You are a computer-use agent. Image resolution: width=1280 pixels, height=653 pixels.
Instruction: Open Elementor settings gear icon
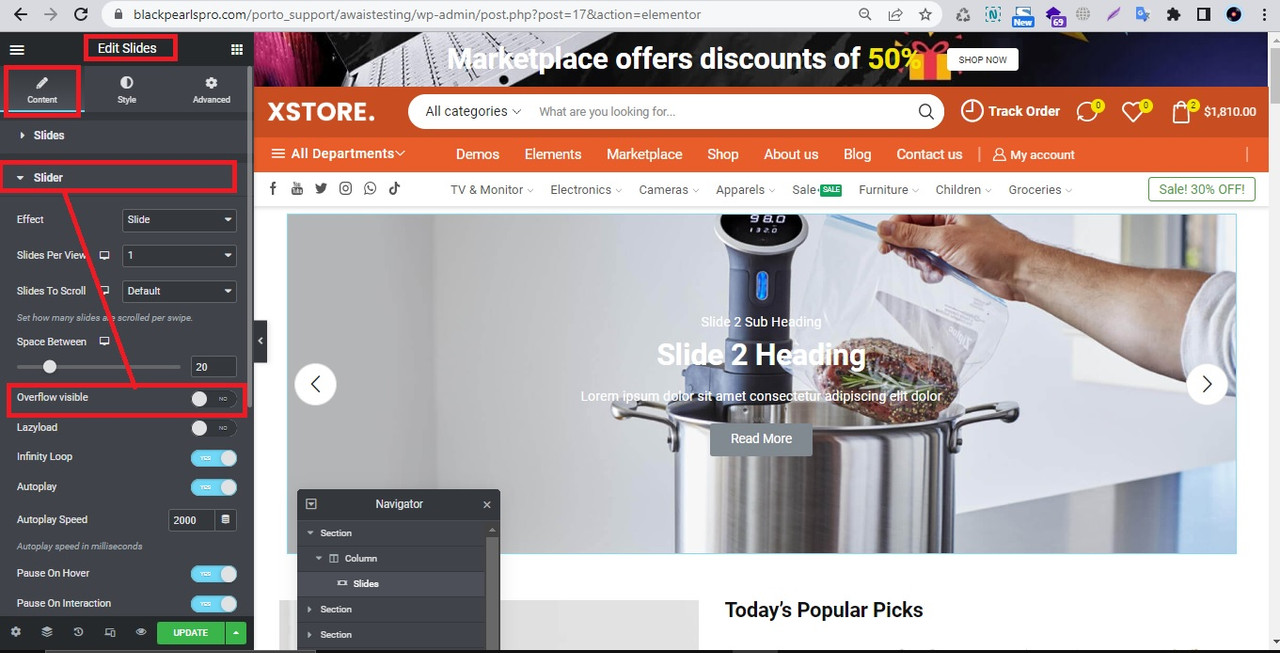[15, 632]
